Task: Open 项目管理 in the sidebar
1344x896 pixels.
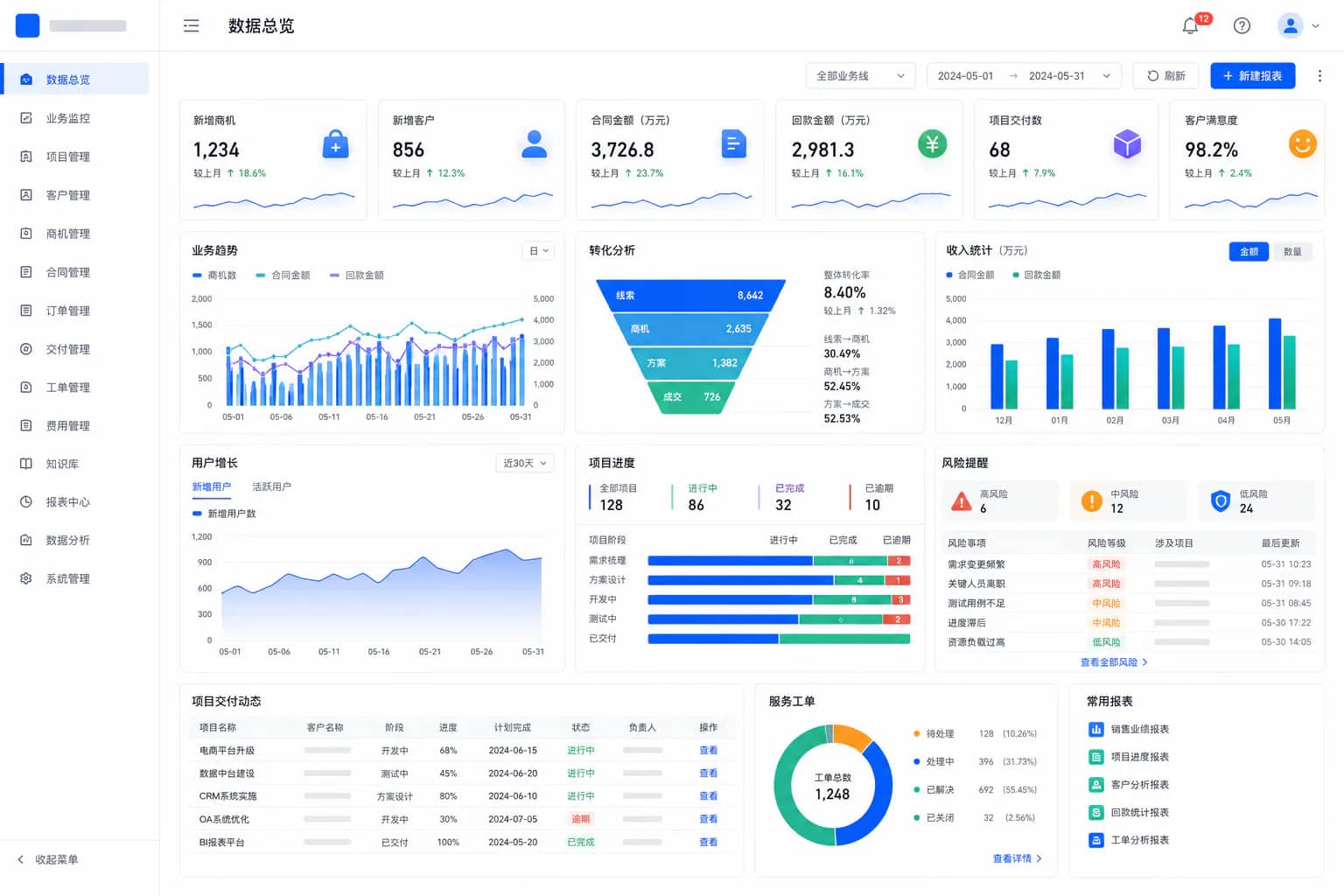Action: click(x=74, y=157)
